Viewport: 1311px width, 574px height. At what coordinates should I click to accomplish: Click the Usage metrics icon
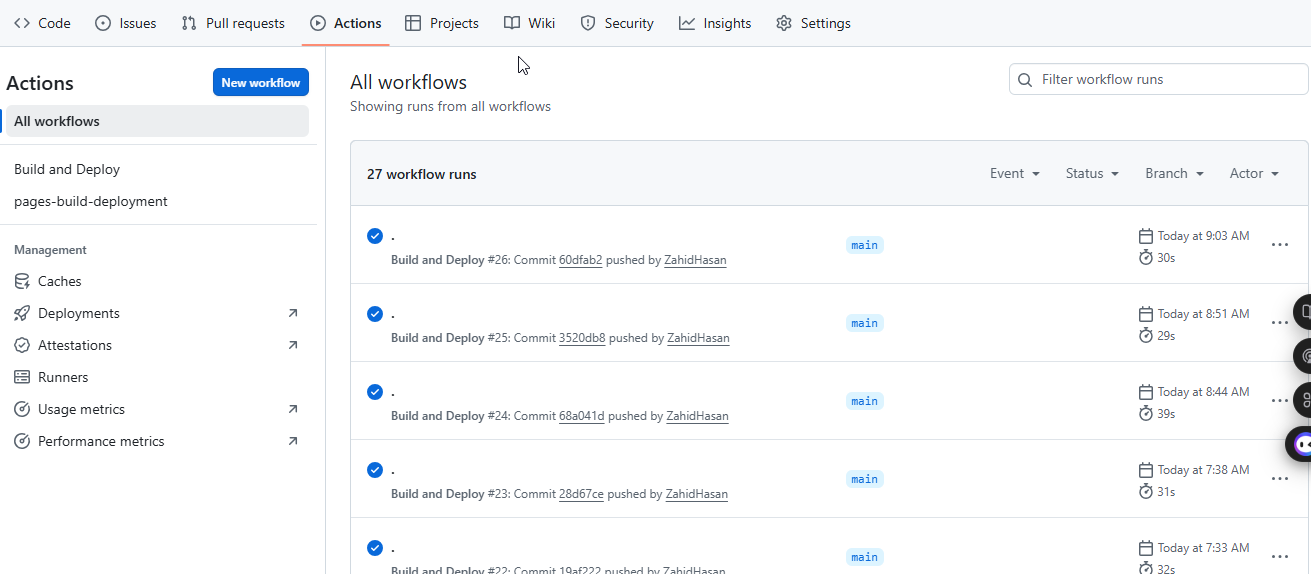click(22, 409)
